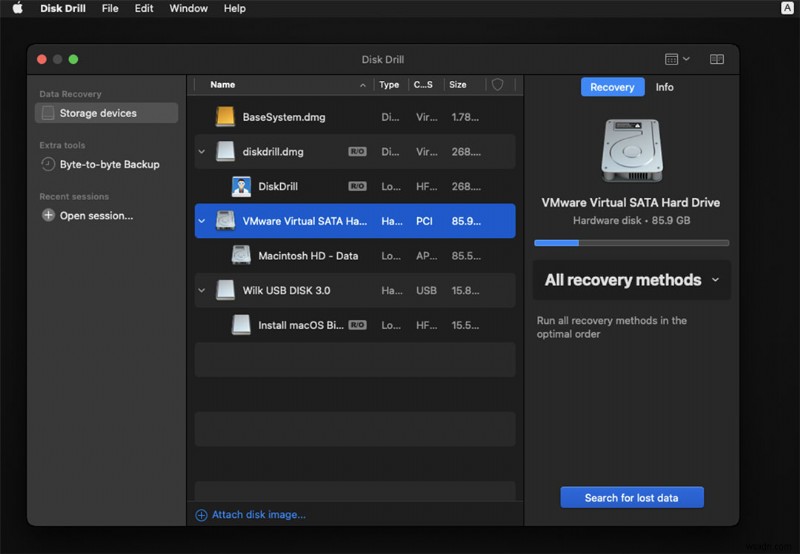Click Search for lost data button
This screenshot has width=800, height=554.
pos(631,498)
